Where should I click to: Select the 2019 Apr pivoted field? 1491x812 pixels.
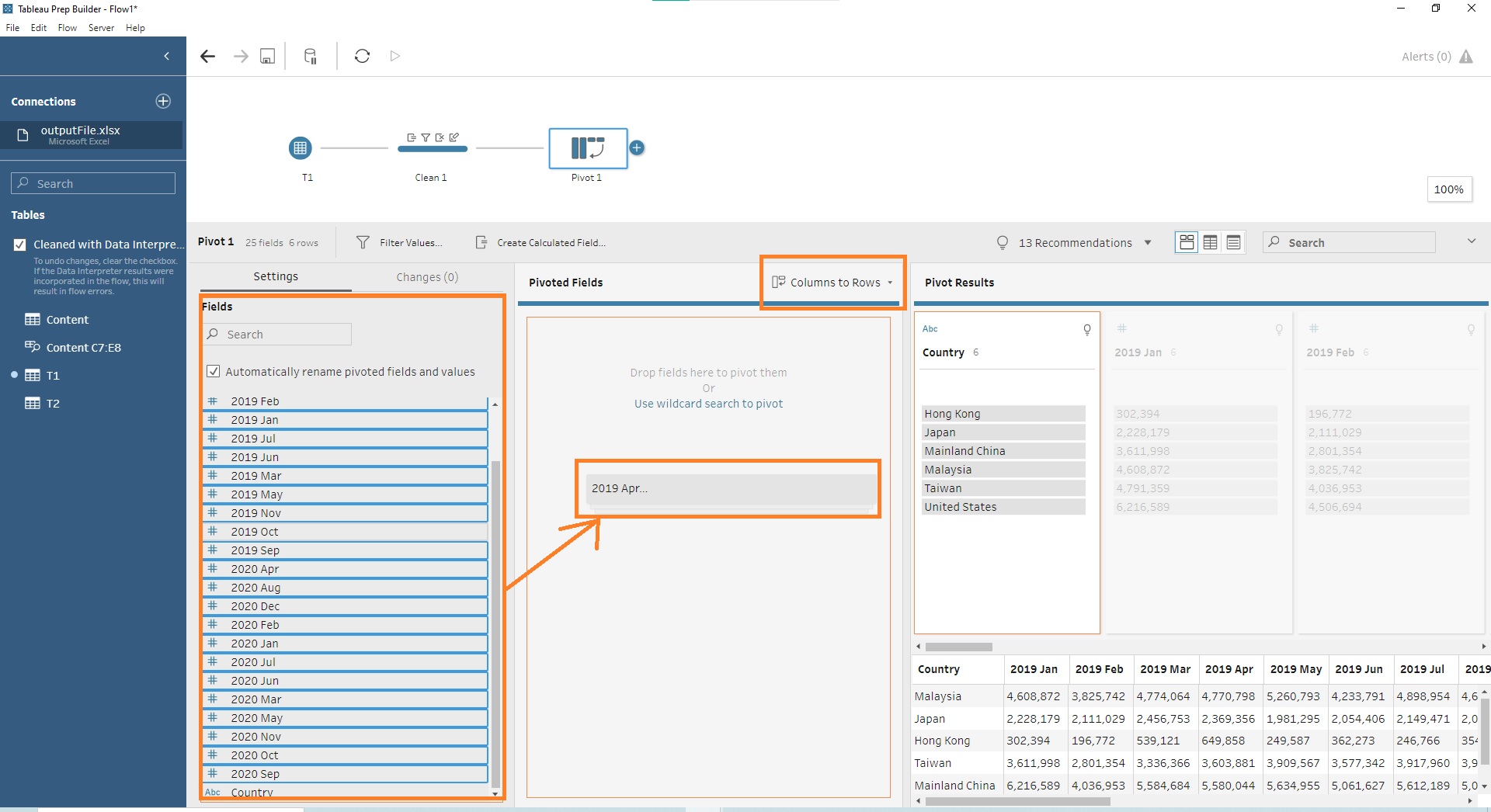click(730, 489)
